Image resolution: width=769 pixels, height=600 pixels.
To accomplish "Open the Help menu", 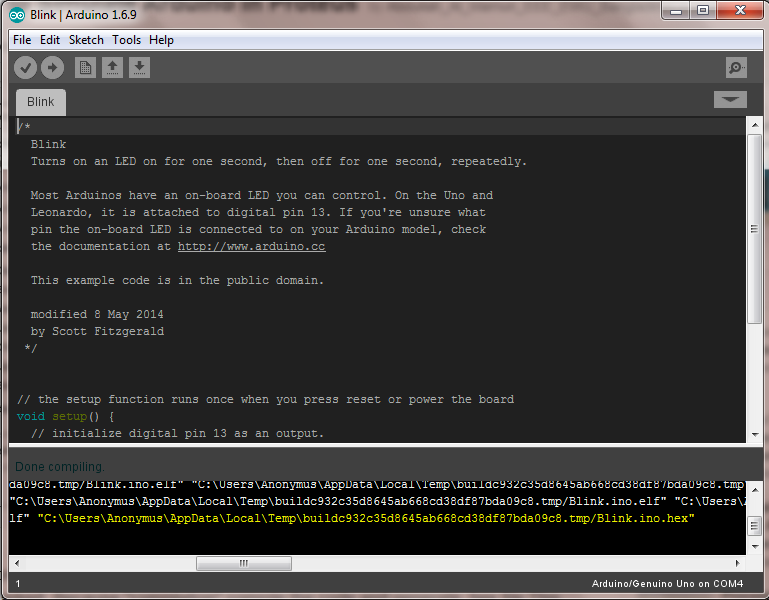I will (161, 40).
